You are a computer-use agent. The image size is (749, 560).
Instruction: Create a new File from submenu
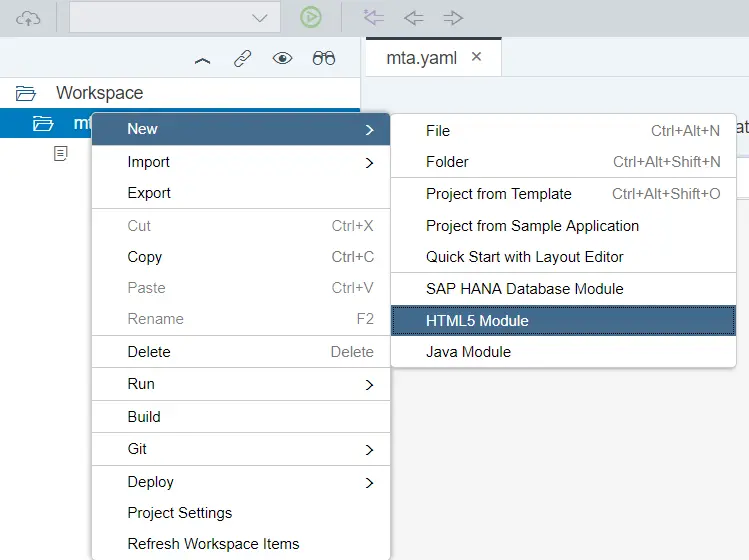click(x=563, y=131)
